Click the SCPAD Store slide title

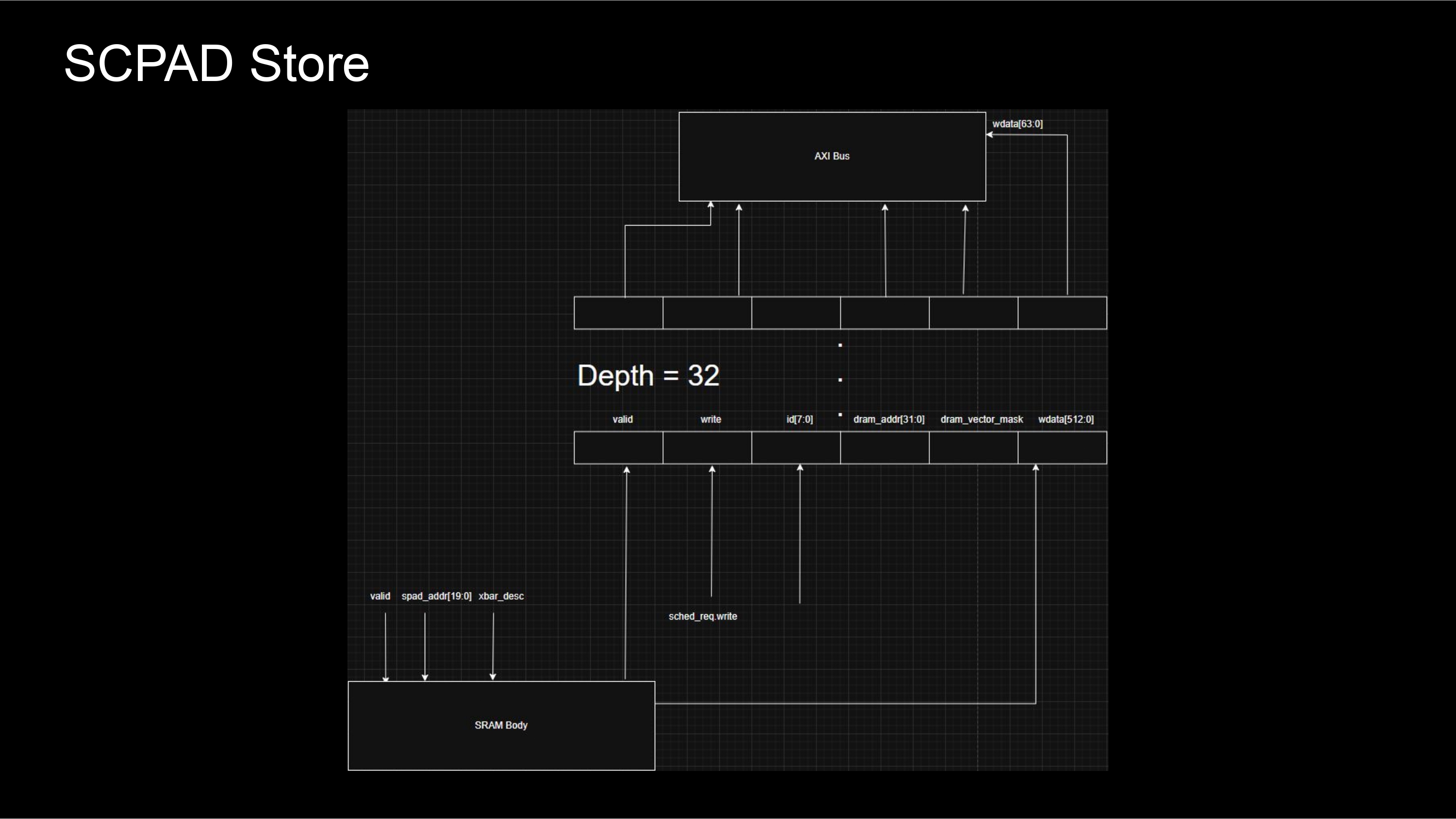click(216, 63)
